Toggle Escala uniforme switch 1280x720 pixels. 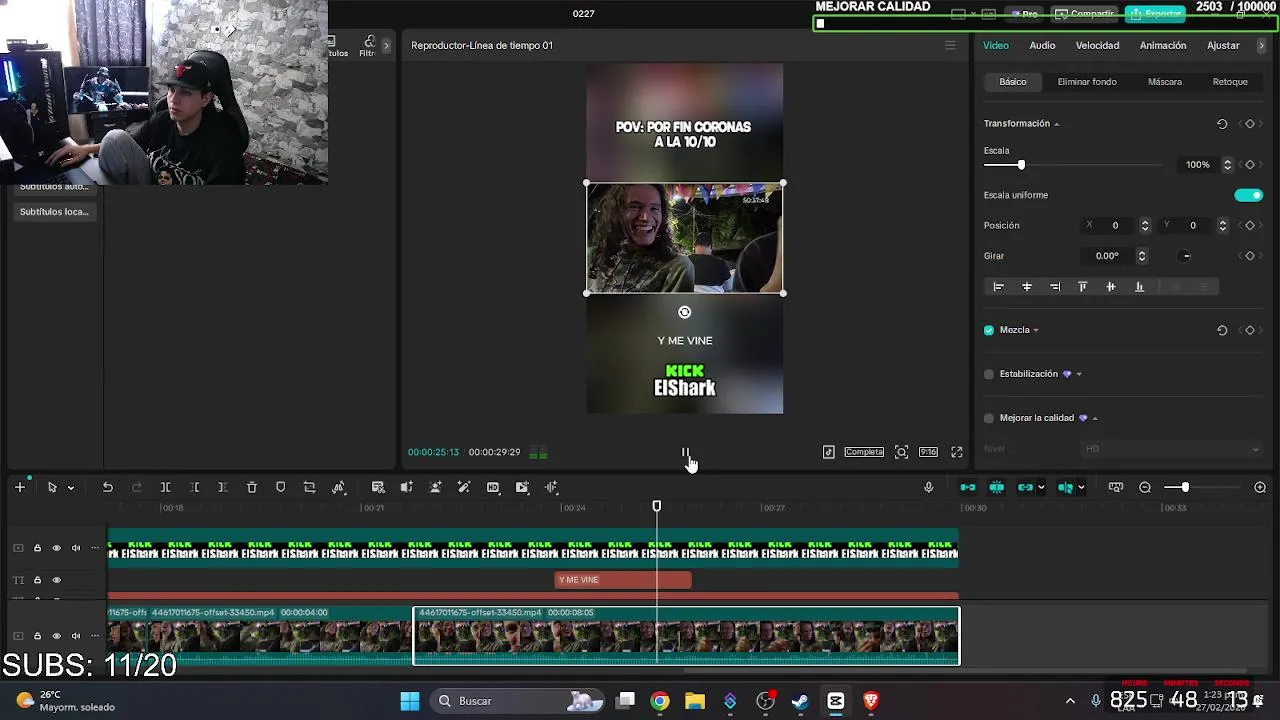click(x=1249, y=195)
